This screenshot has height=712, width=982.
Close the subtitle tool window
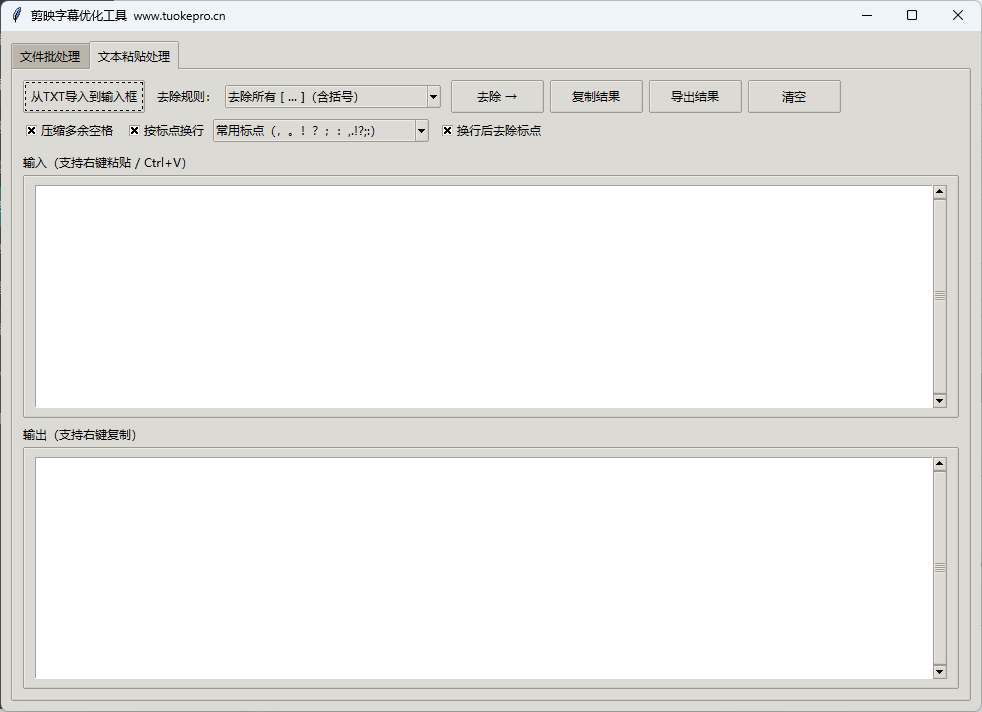click(957, 15)
